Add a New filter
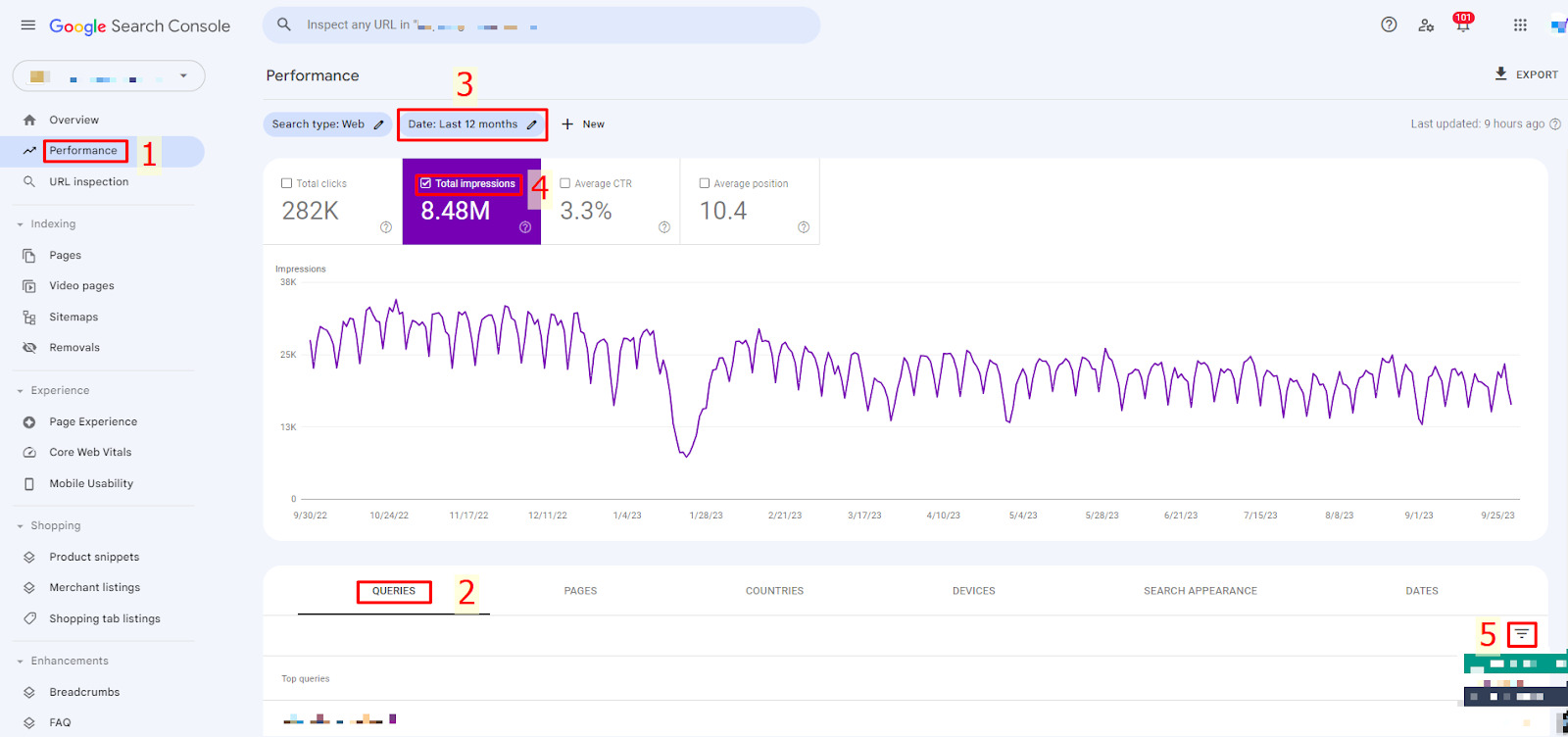Viewport: 1568px width, 737px height. pos(583,124)
